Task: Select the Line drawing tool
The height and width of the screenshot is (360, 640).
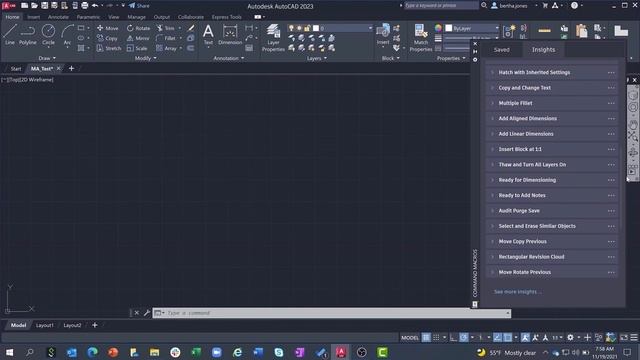Action: 10,34
